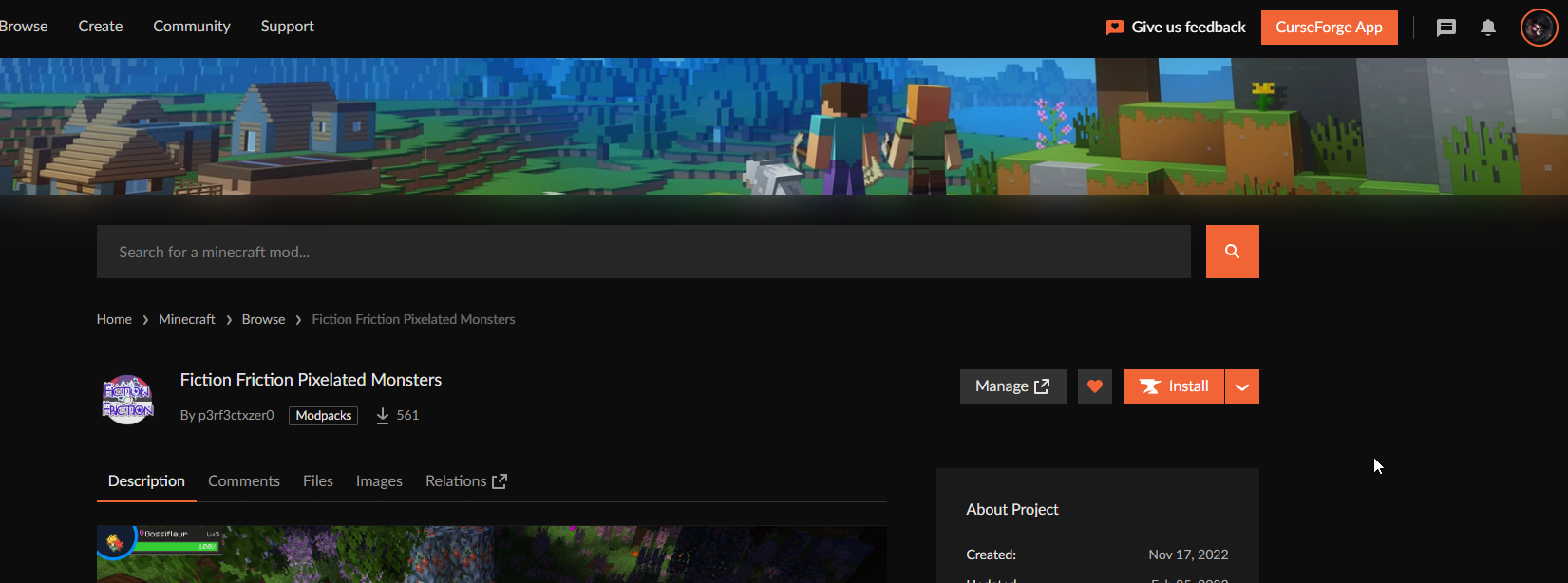
Task: Switch to the Files tab
Action: point(318,481)
